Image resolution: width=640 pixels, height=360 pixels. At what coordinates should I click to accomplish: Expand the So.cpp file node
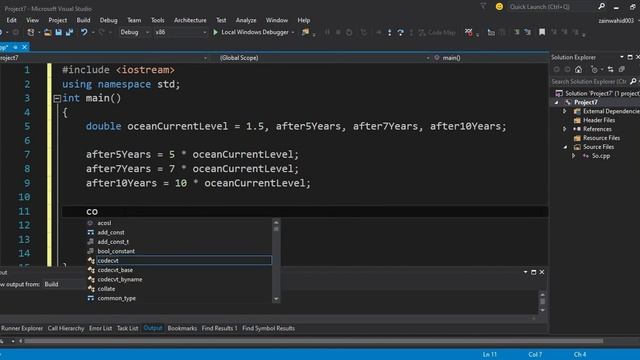(x=573, y=156)
